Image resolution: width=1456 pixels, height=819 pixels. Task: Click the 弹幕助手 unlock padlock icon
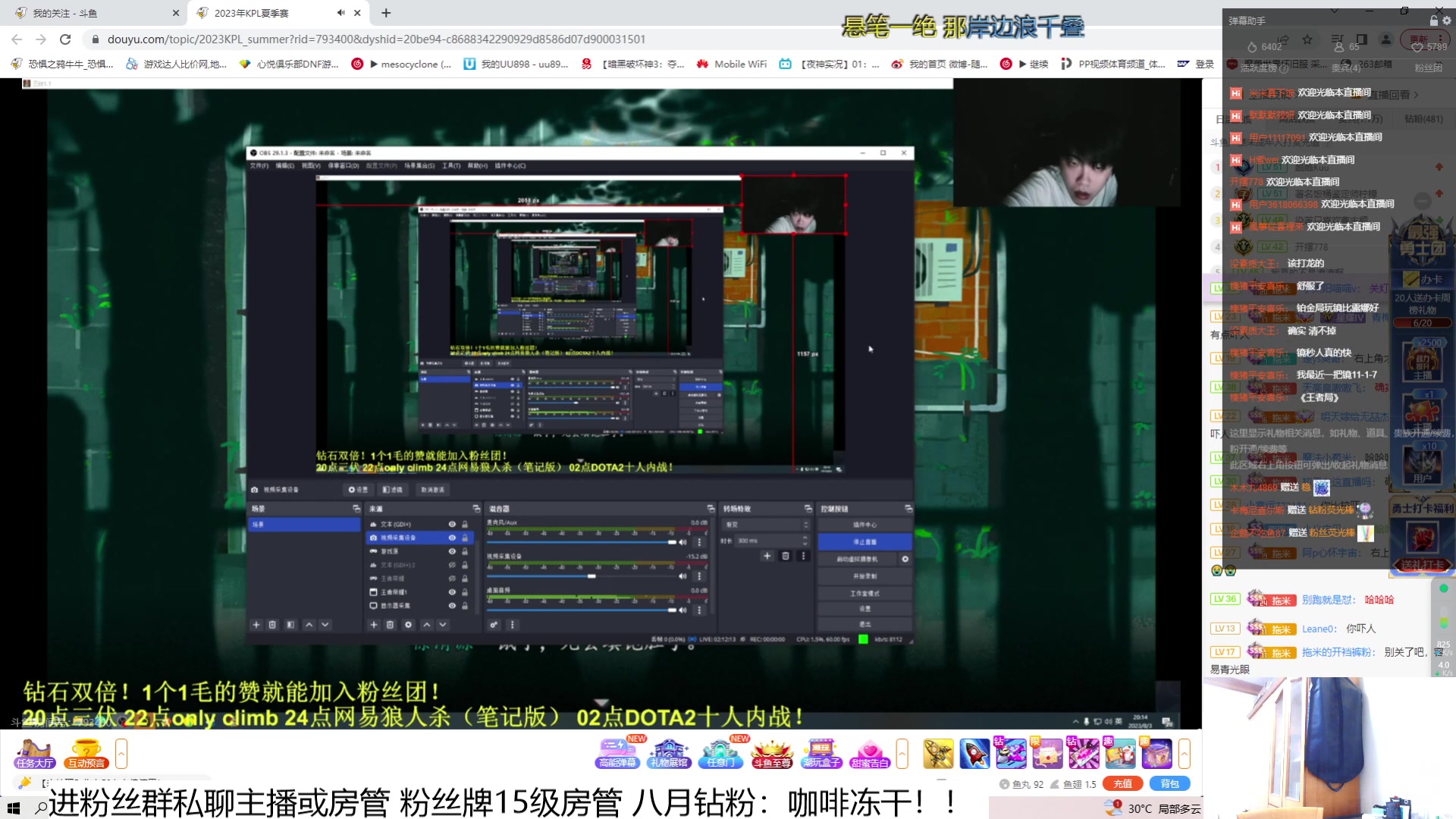[1433, 20]
